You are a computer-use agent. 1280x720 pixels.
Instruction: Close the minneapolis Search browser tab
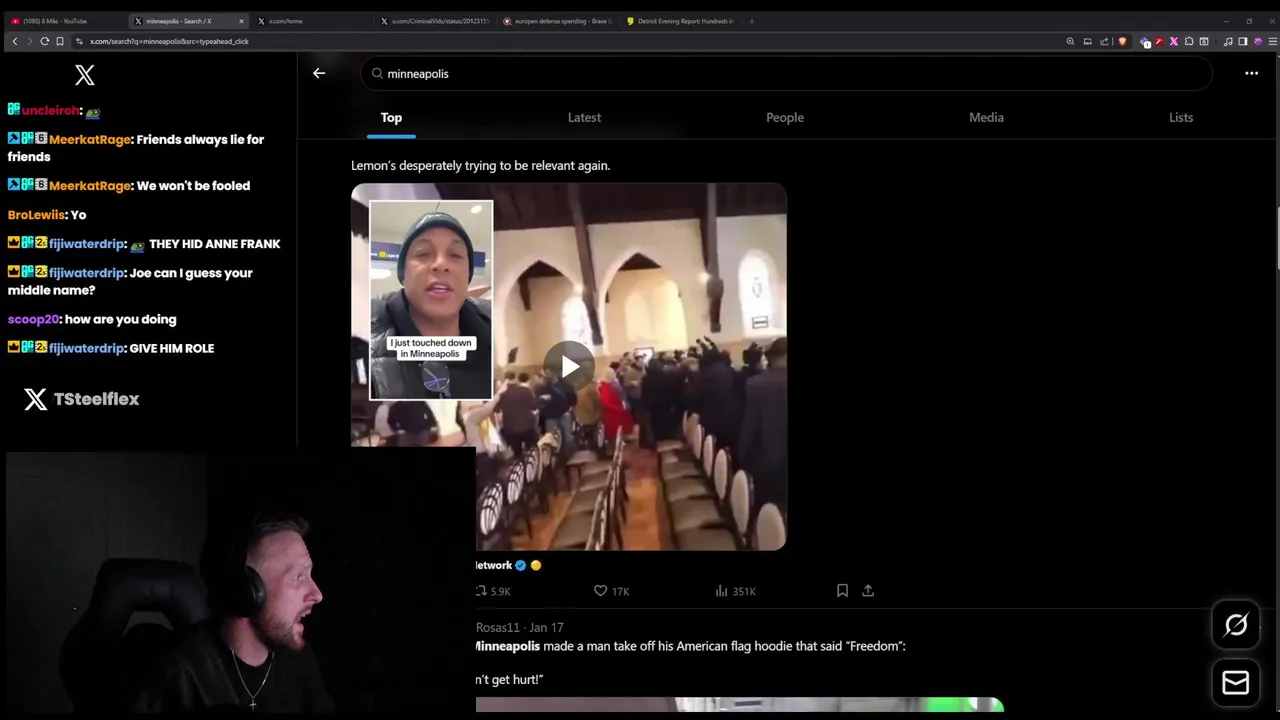pos(241,21)
